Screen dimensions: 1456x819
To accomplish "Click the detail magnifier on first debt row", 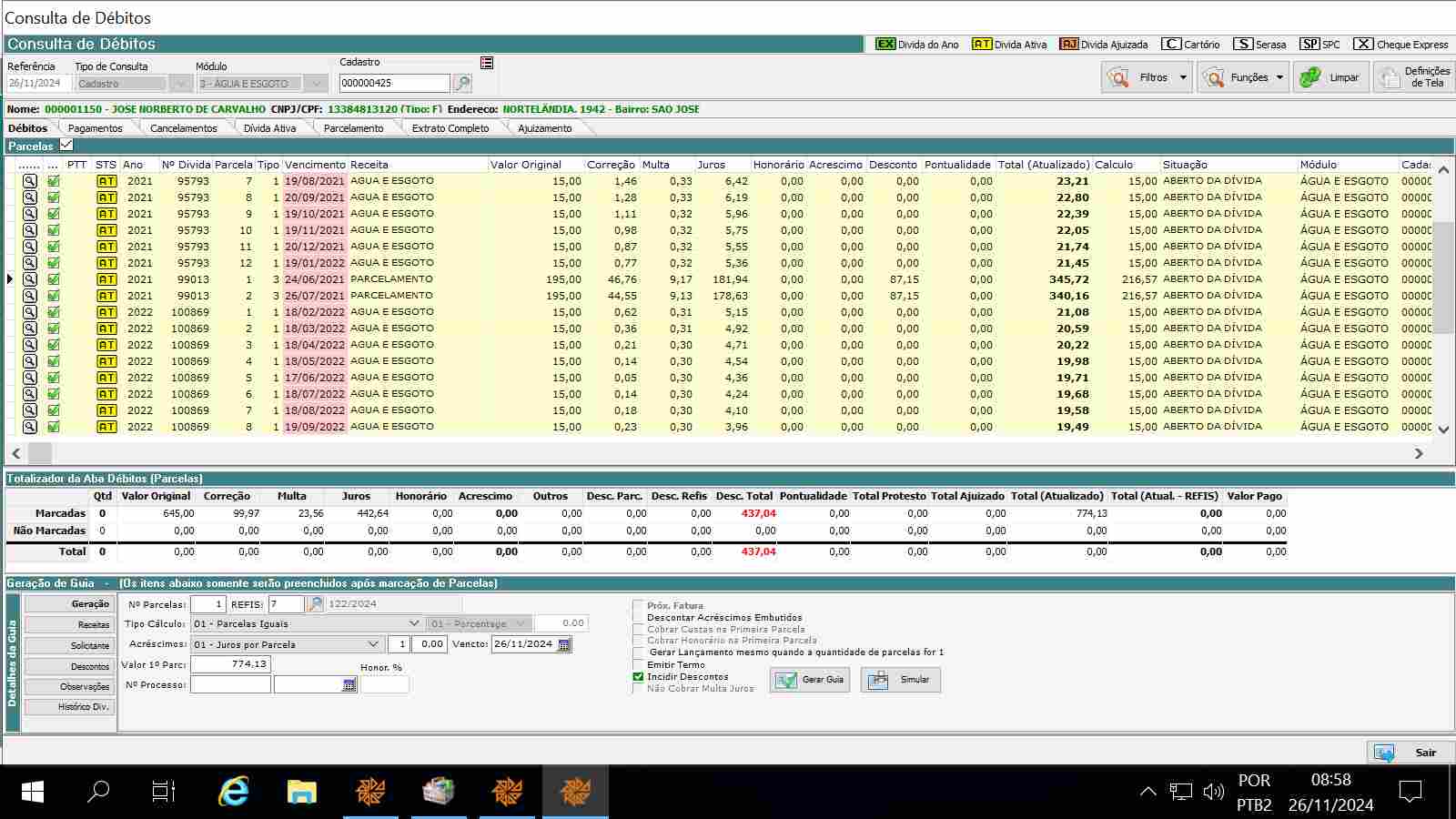I will [x=30, y=181].
